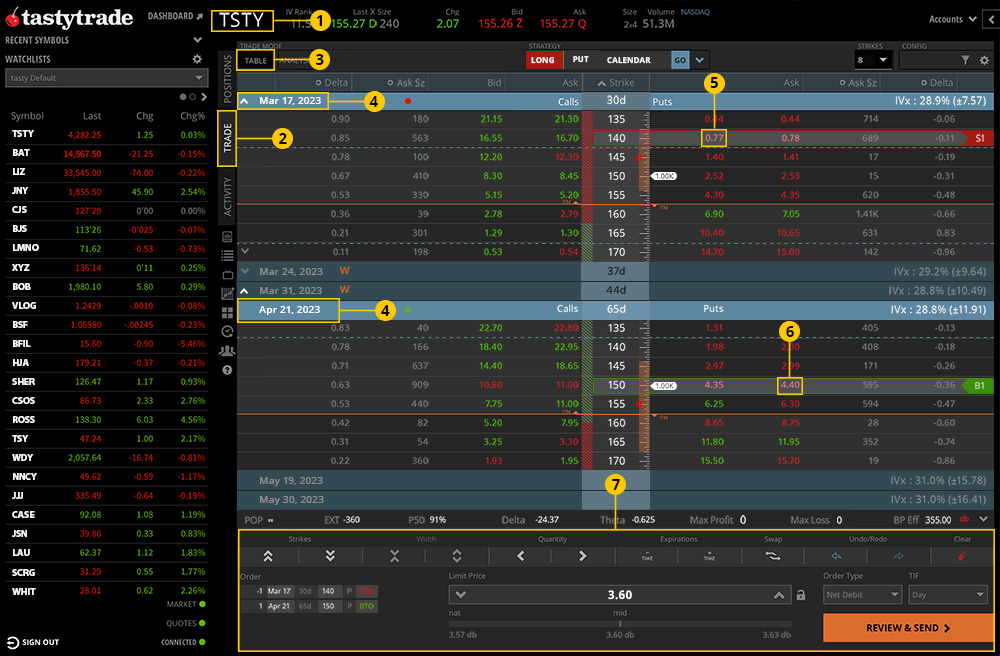Open the Config gear settings icon
The image size is (1000, 656).
coord(984,60)
